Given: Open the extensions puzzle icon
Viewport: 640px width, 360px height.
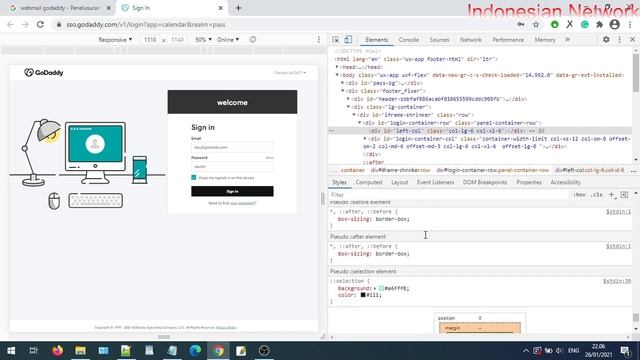Looking at the screenshot, I should (x=599, y=24).
